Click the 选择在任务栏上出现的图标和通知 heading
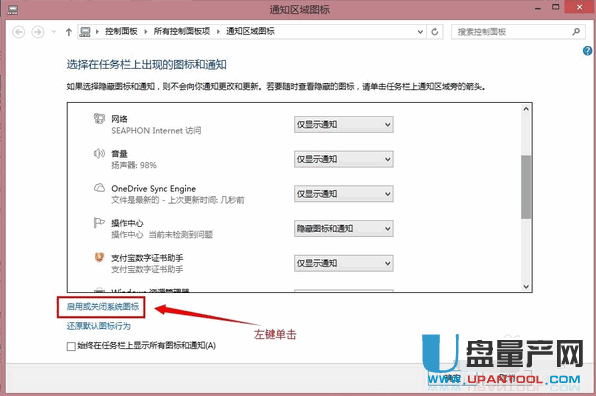The width and height of the screenshot is (596, 396). coord(147,65)
